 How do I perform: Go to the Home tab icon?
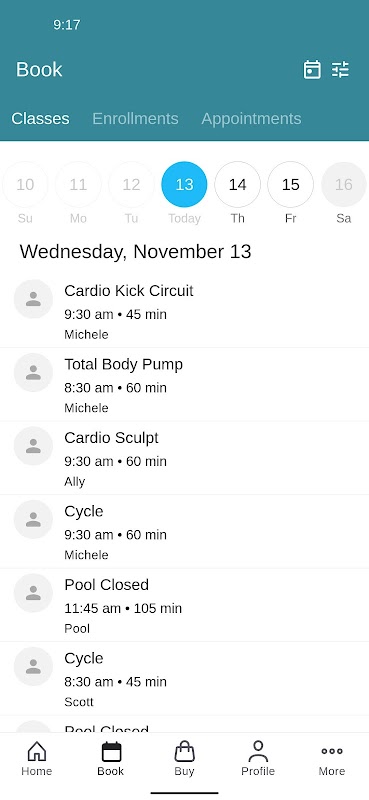(37, 752)
